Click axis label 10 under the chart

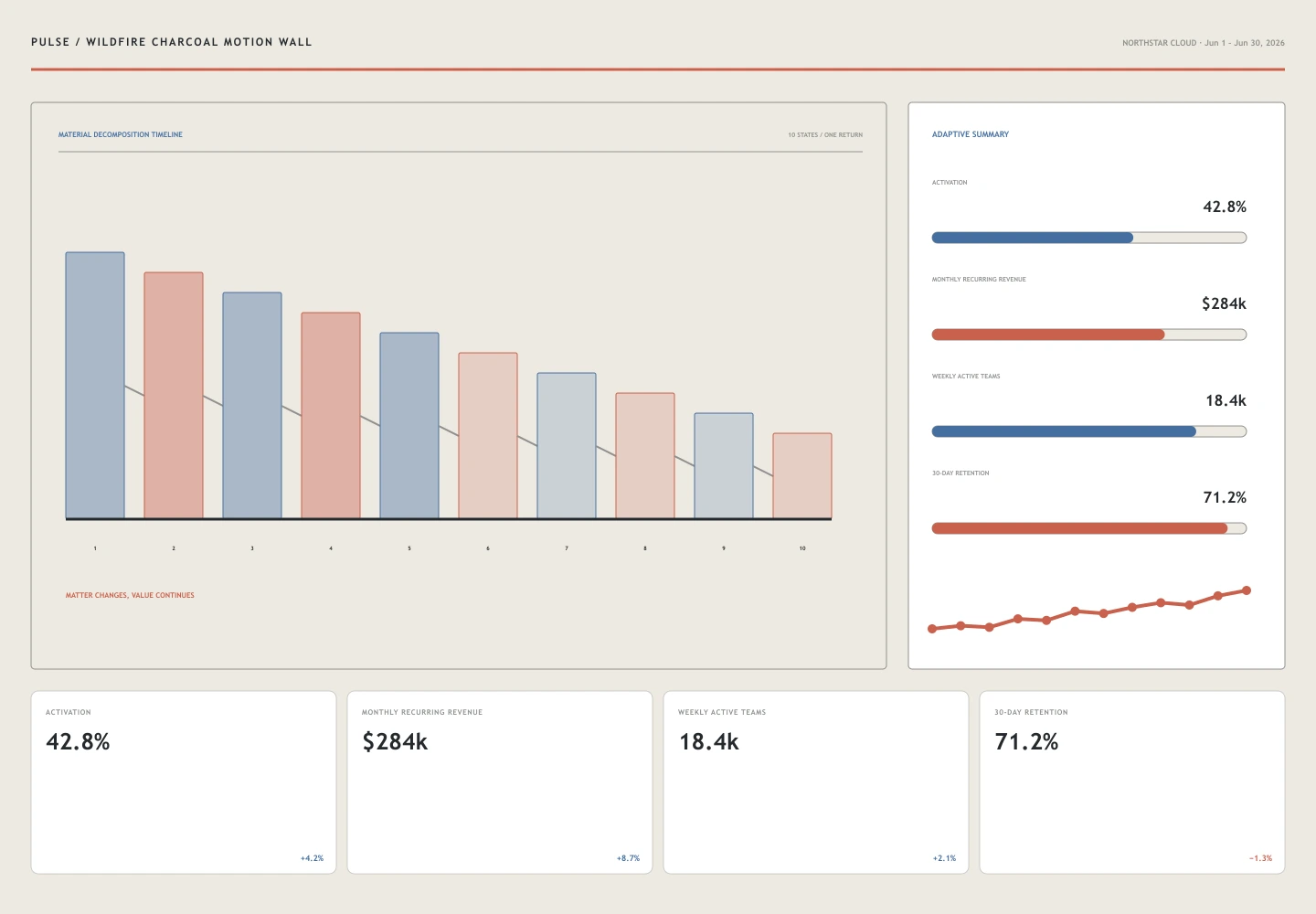[x=802, y=548]
